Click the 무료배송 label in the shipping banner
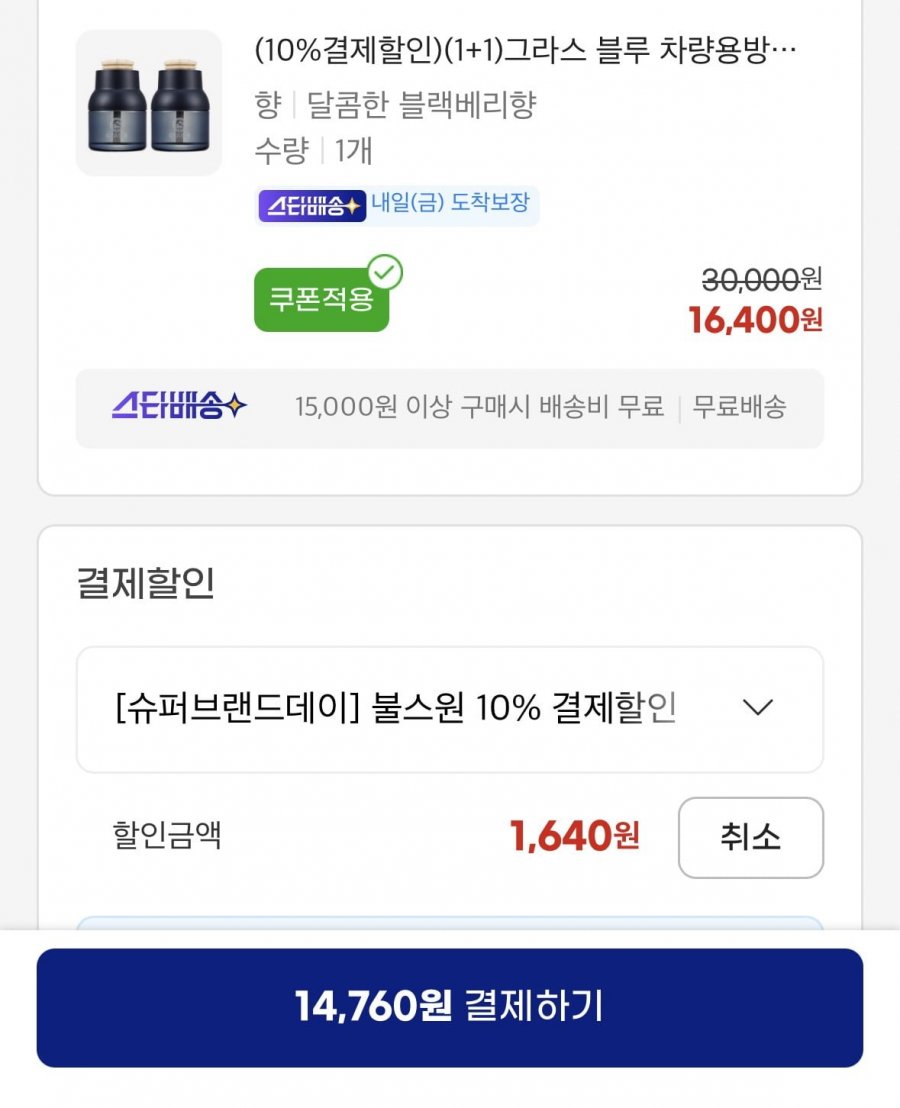900x1108 pixels. coord(740,407)
